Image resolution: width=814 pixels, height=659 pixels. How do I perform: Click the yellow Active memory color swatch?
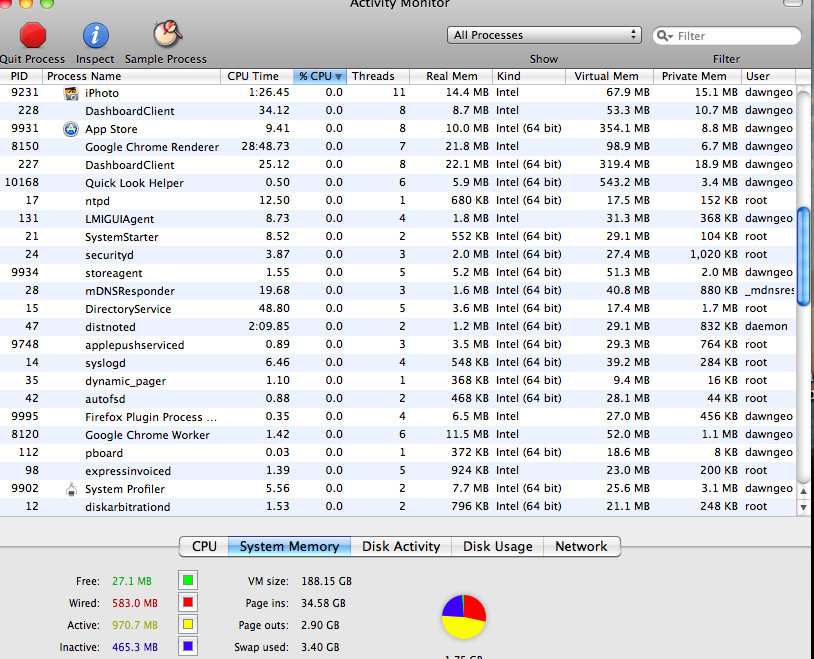coord(188,624)
